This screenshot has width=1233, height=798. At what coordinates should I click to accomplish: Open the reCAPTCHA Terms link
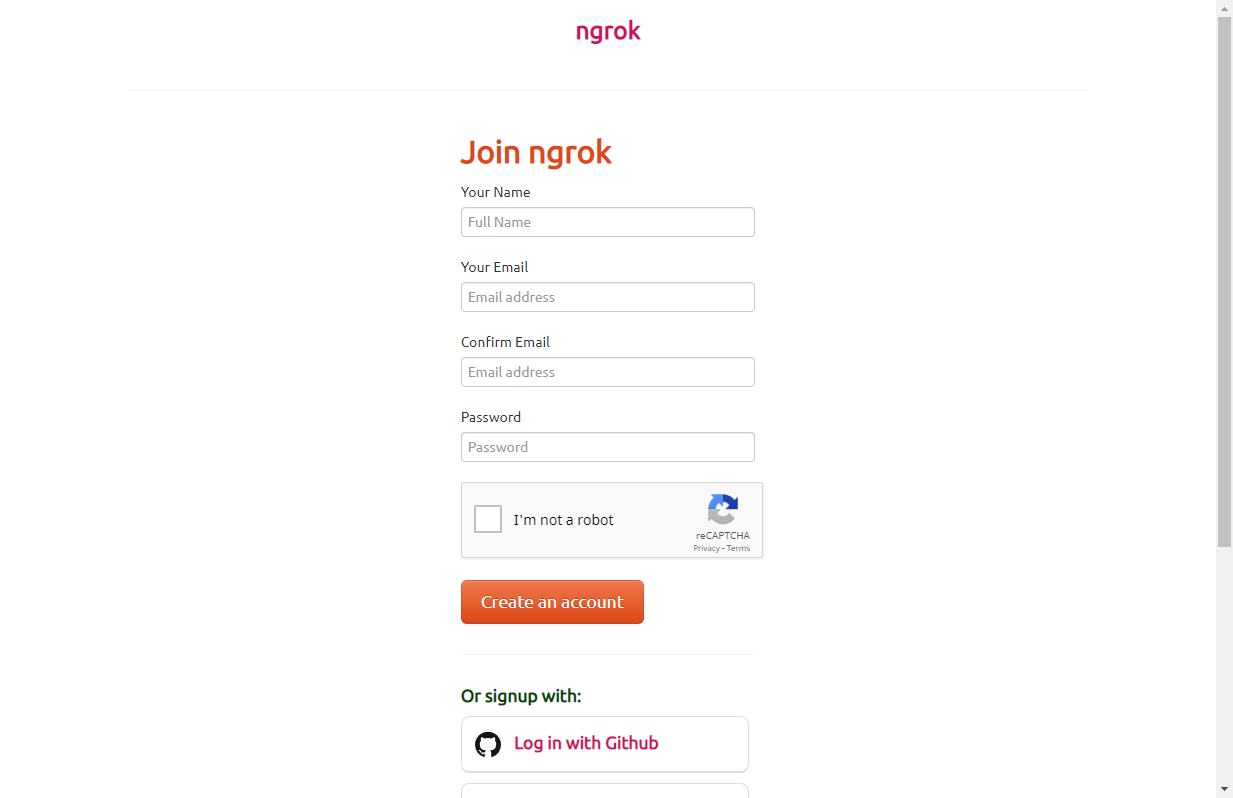(738, 548)
